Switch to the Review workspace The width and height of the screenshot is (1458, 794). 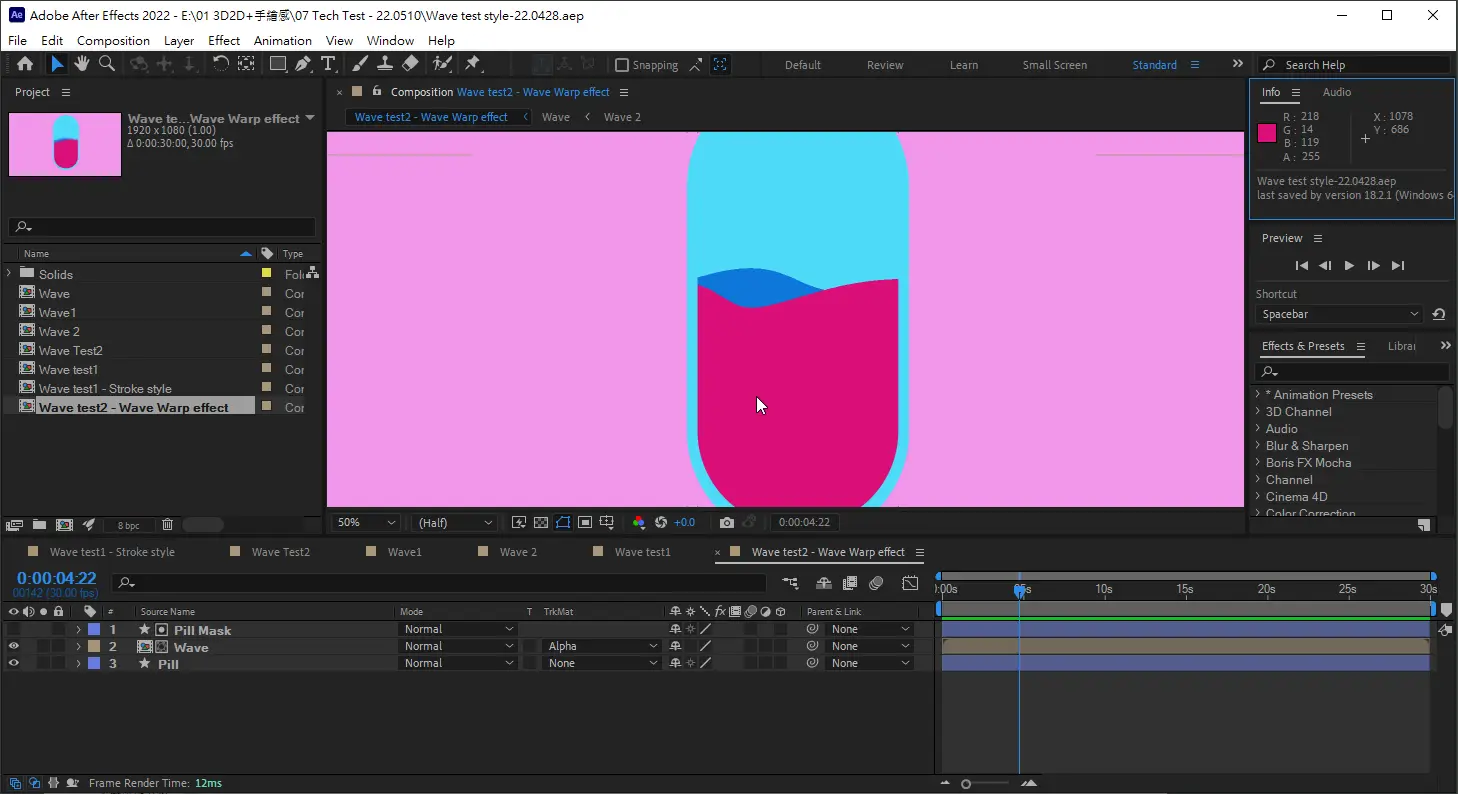click(x=884, y=65)
